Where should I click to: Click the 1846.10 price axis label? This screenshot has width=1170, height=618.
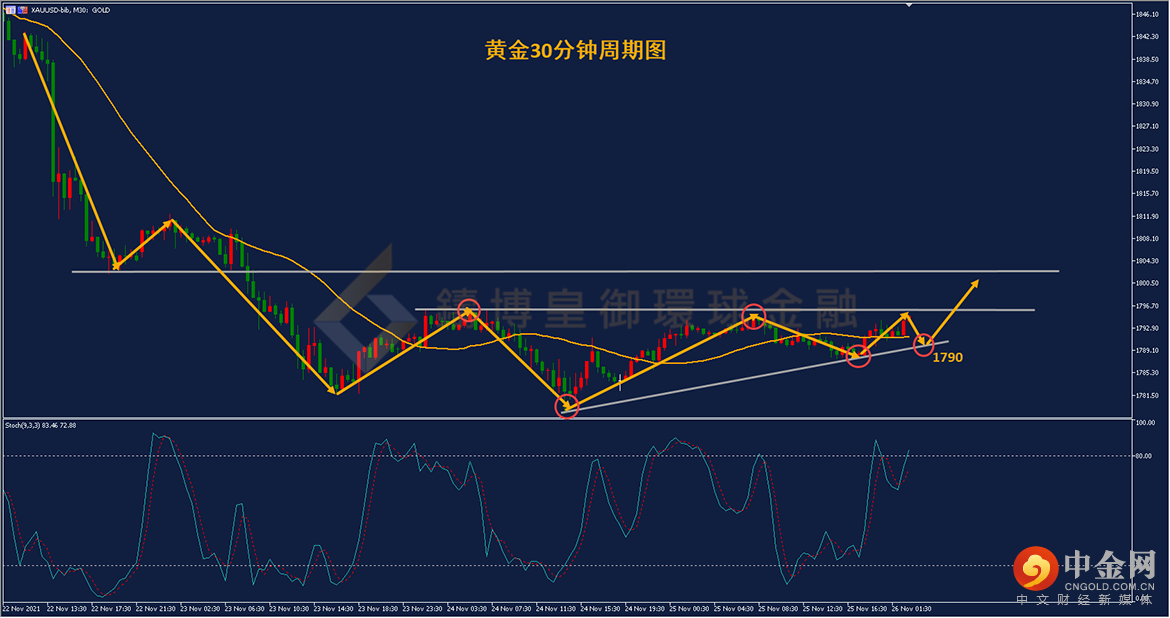tap(1147, 14)
